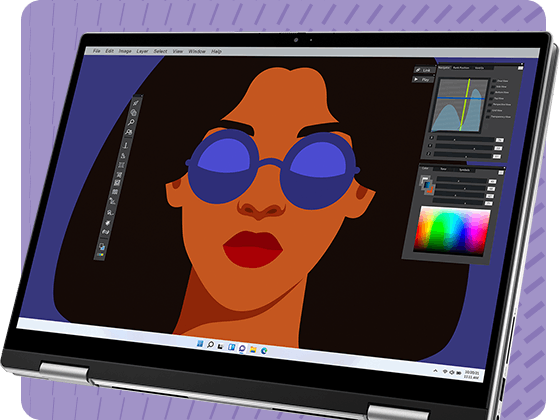Adjust the bottom slider in Navigator panel
This screenshot has width=560, height=420.
(463, 155)
